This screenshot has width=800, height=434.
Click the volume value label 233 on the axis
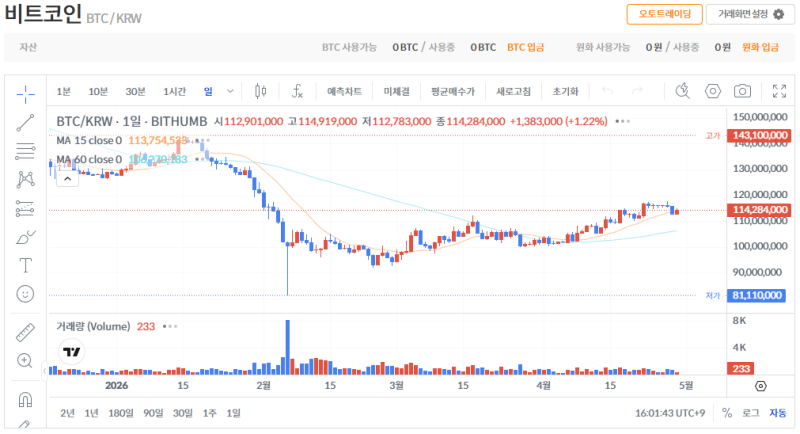741,369
